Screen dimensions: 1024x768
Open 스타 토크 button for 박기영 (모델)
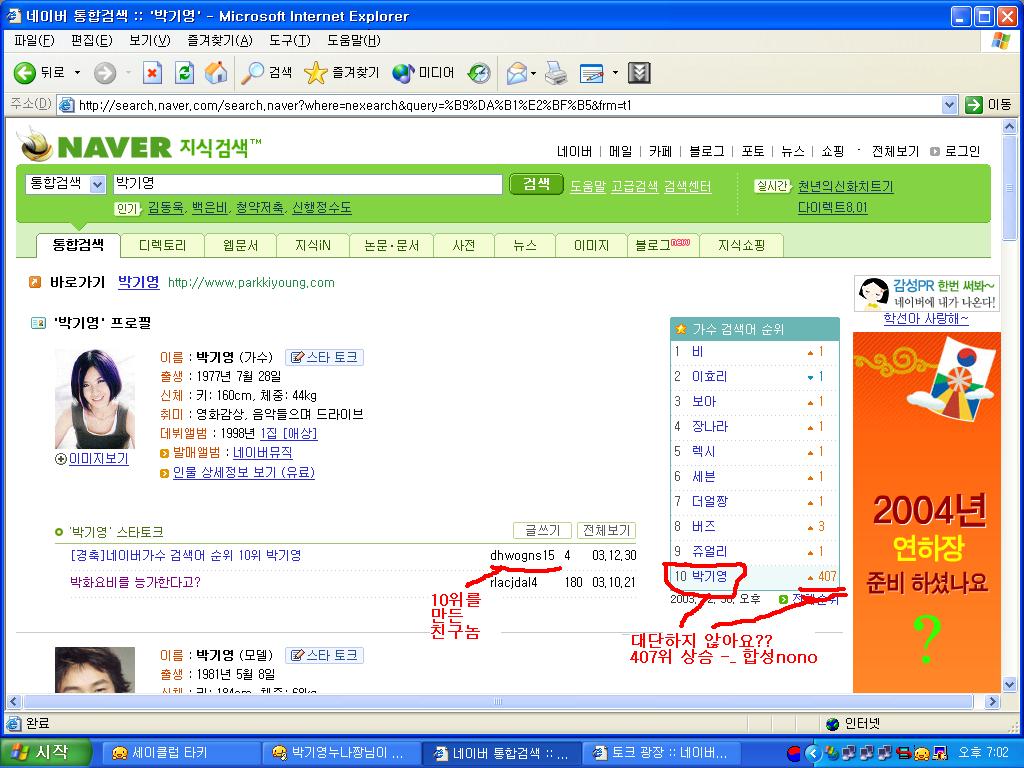click(325, 655)
